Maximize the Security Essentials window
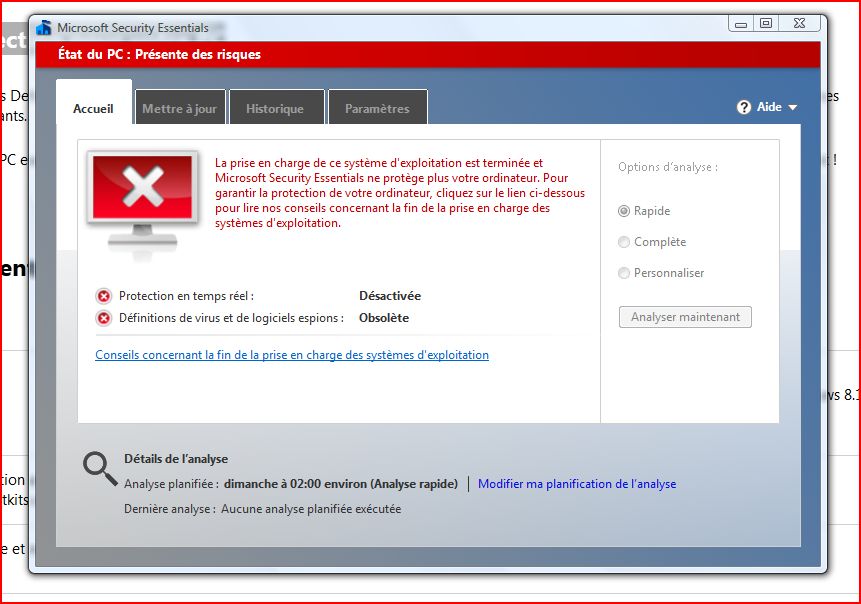This screenshot has width=861, height=604. 766,24
